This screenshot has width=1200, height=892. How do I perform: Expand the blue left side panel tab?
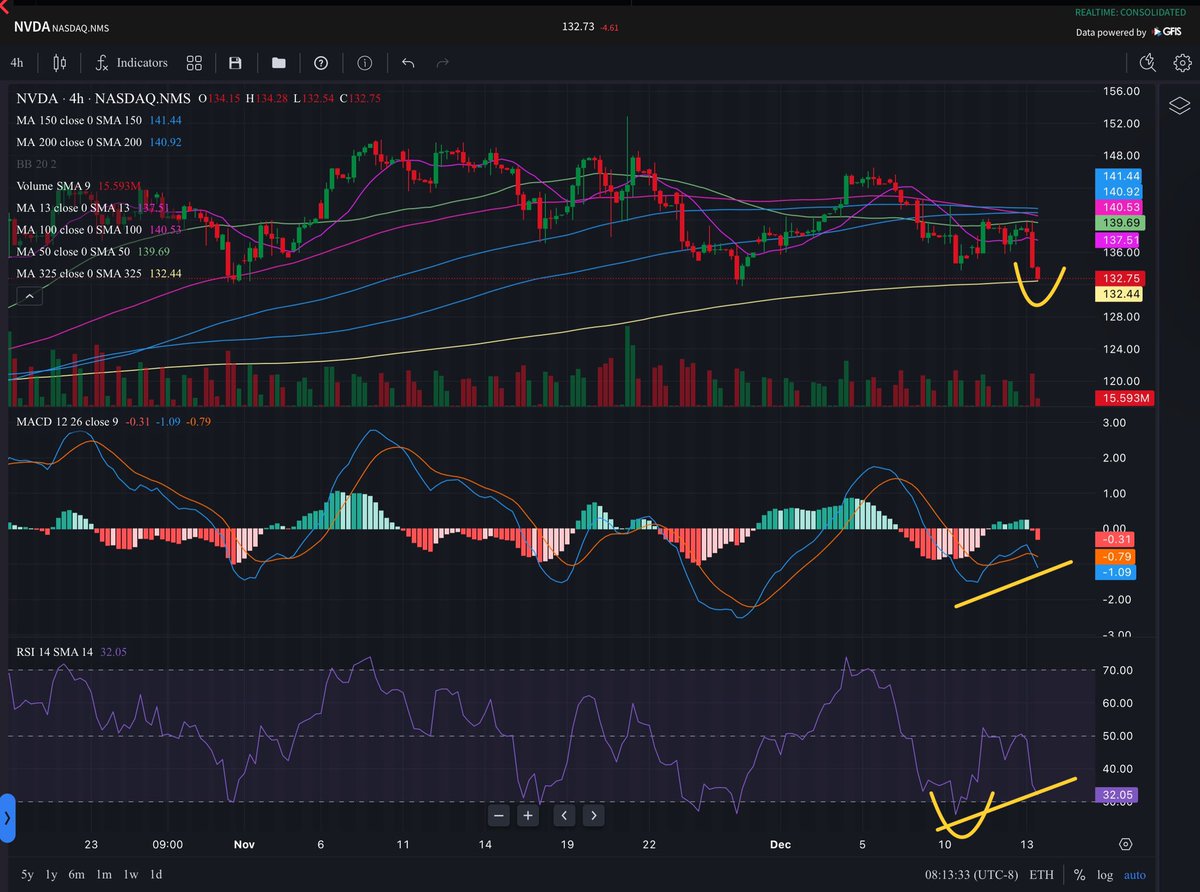(x=7, y=818)
